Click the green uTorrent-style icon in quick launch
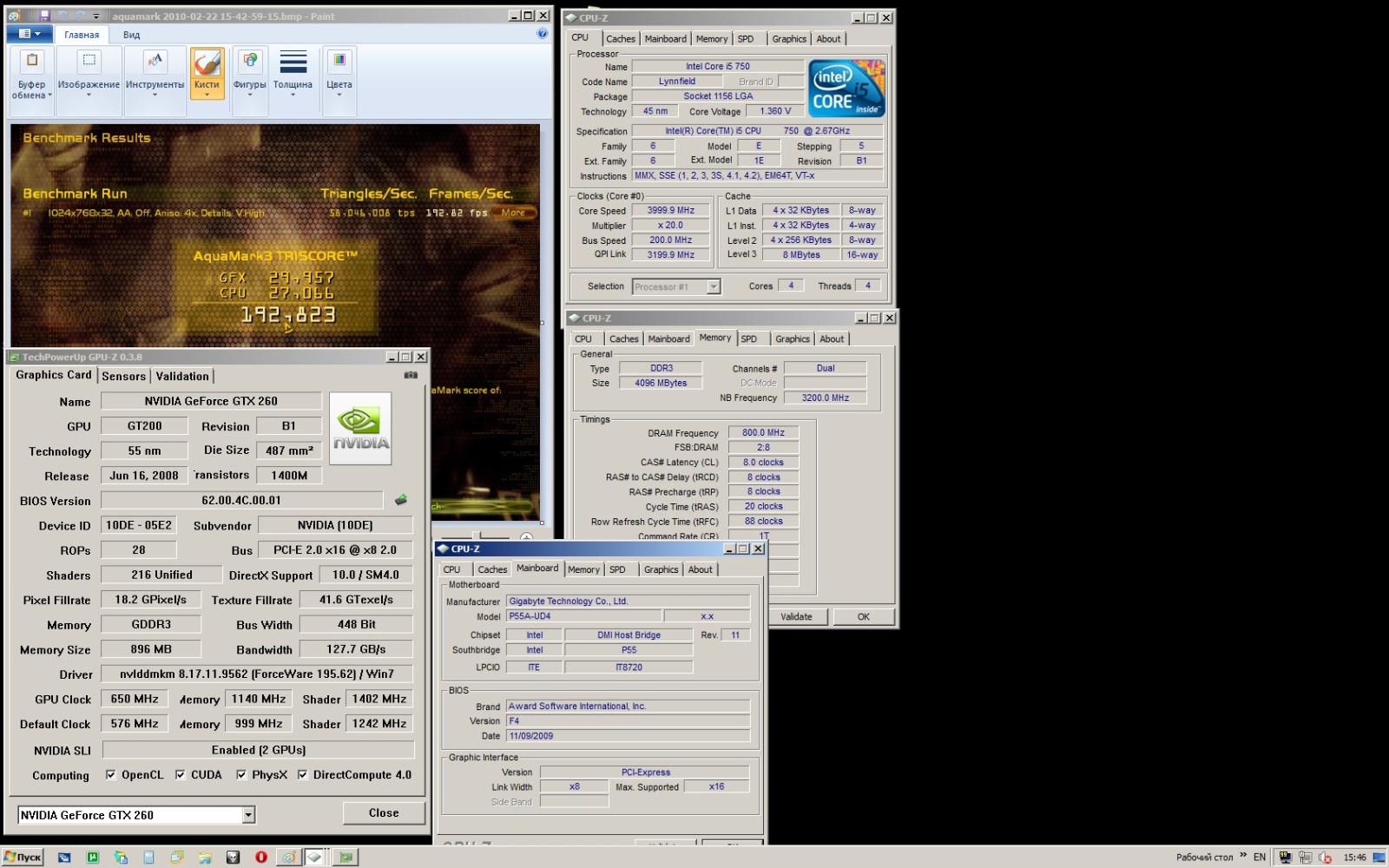The image size is (1389, 868). pyautogui.click(x=93, y=857)
